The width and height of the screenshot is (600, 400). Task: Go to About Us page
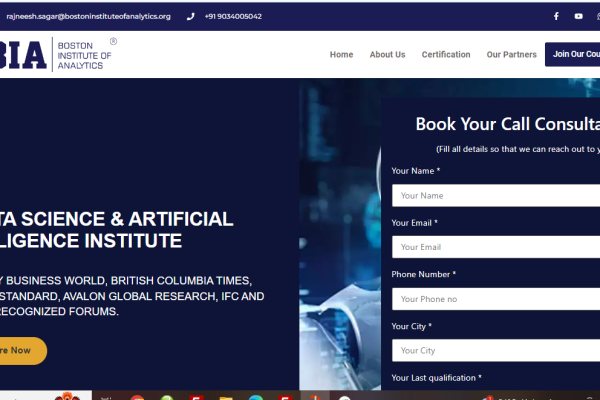[387, 54]
